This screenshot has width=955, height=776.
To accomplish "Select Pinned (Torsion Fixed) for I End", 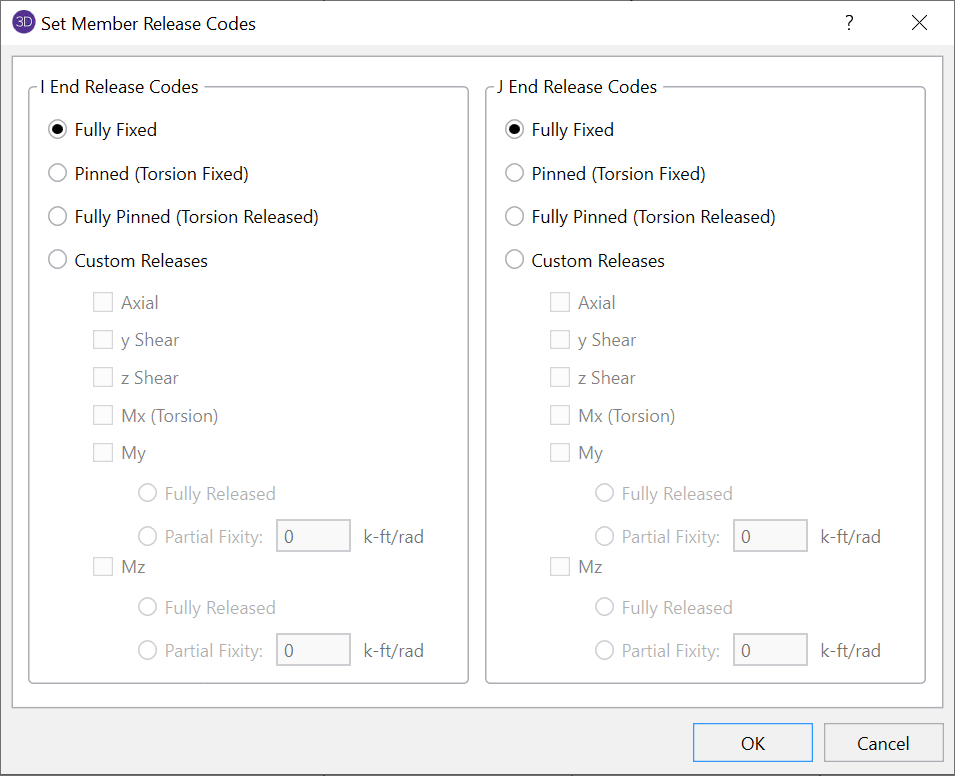I will point(58,173).
